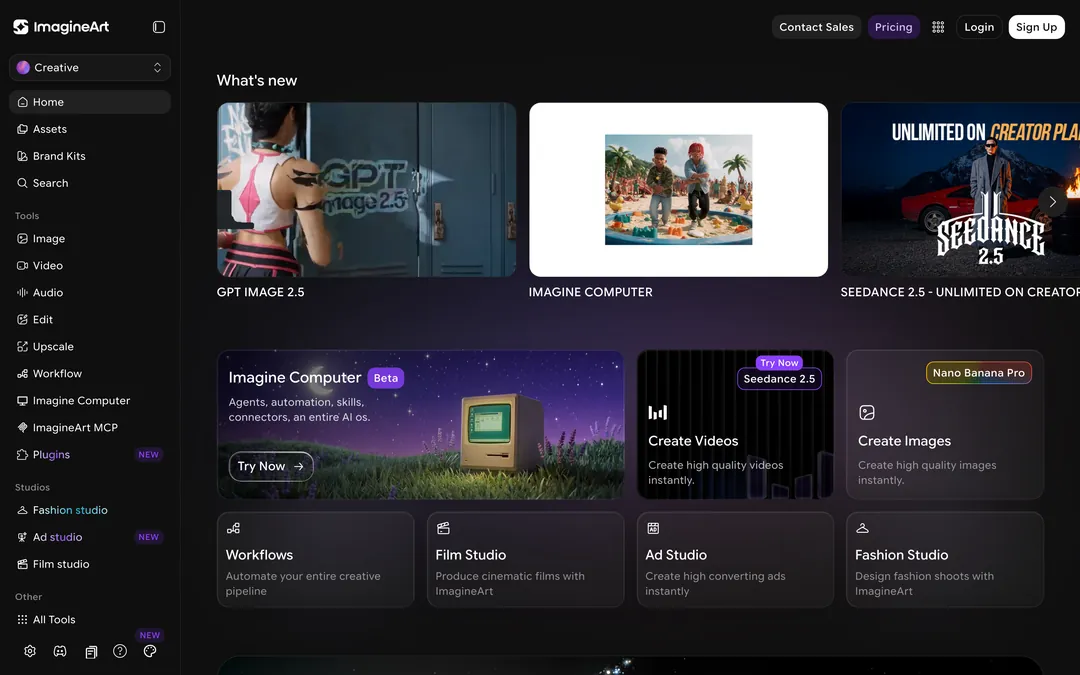Screen dimensions: 1080x675
Task: Open ImagineArt MCP in the sidebar
Action: 90,428
